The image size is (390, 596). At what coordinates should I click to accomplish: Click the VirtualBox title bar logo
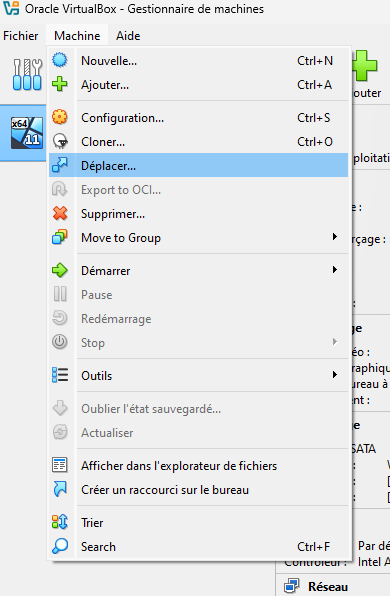pyautogui.click(x=11, y=8)
